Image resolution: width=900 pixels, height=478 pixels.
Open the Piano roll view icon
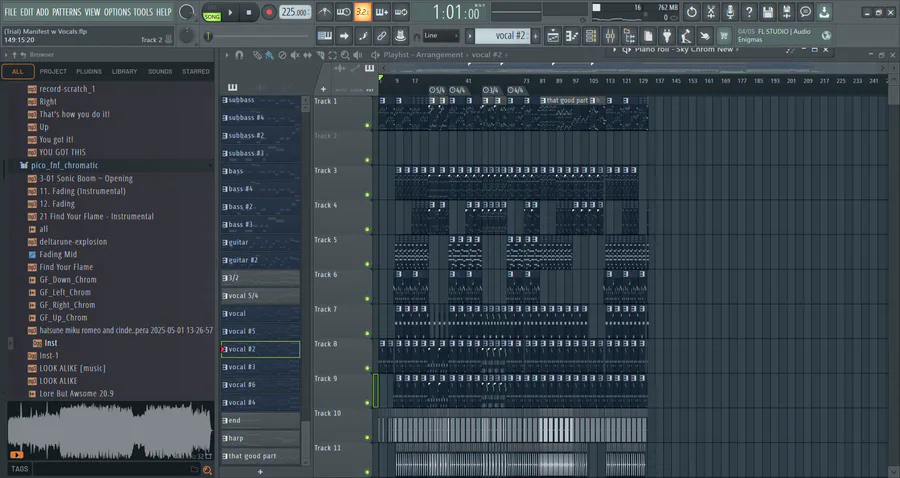pos(572,36)
